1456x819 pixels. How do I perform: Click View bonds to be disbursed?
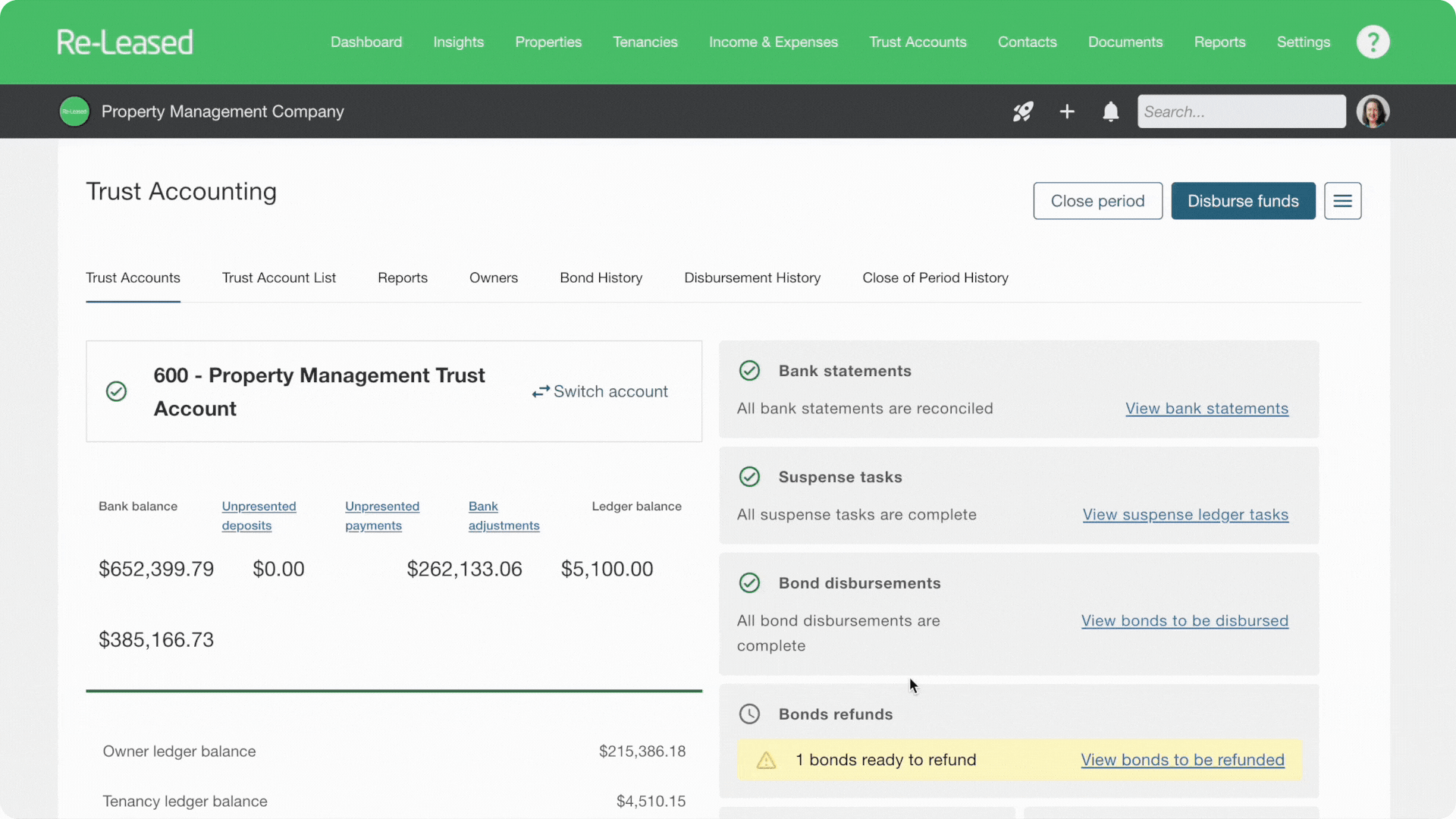coord(1185,621)
